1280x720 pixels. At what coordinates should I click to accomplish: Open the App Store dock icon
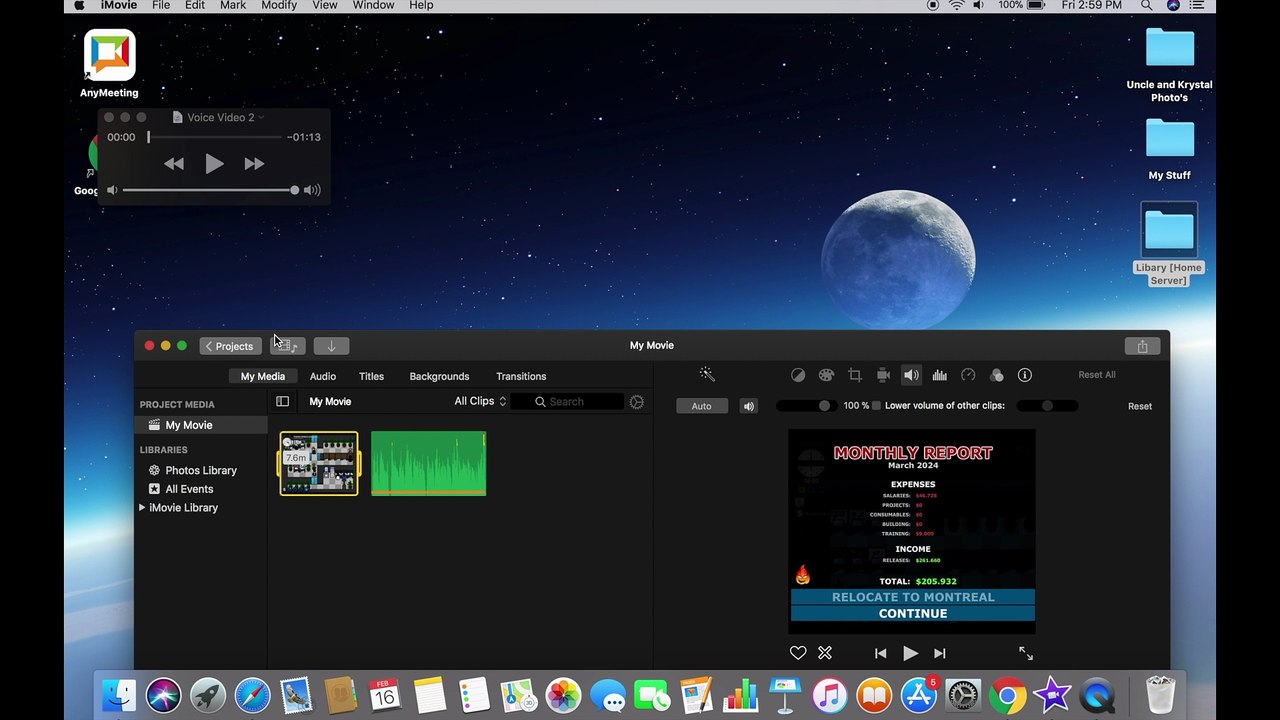918,695
